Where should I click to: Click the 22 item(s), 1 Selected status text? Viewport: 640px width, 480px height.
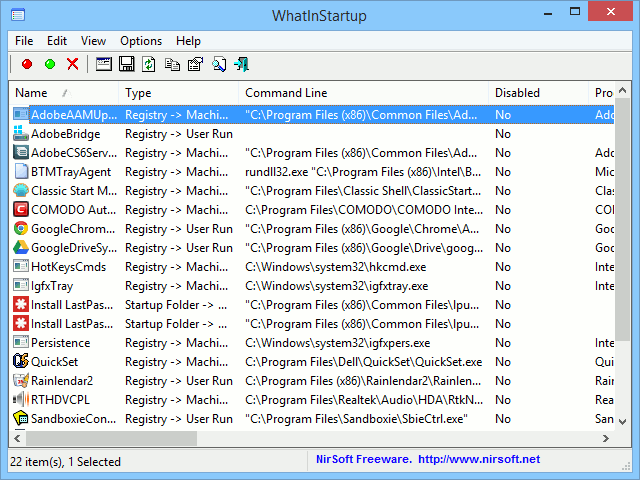(x=65, y=462)
